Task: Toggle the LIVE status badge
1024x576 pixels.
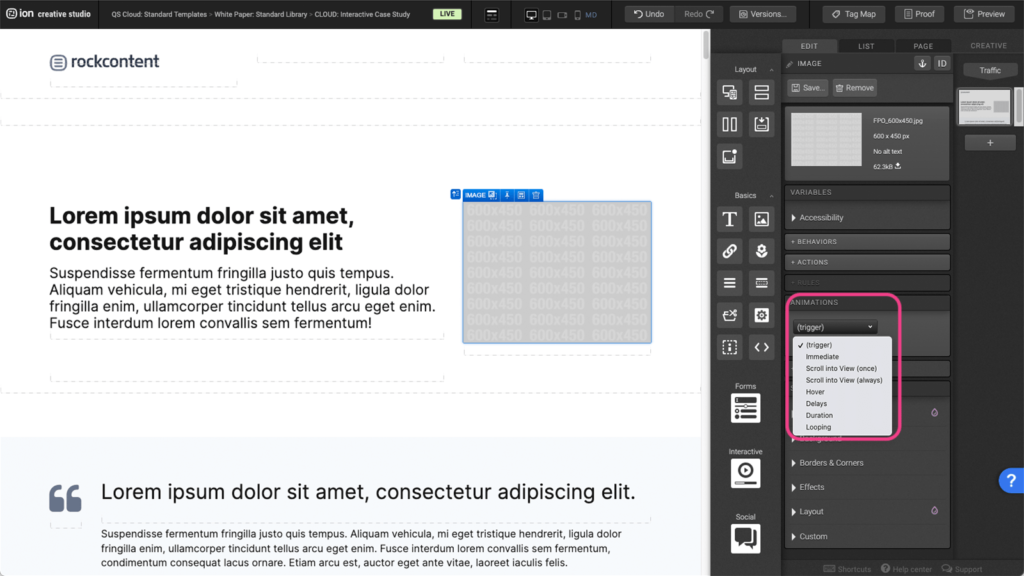Action: click(x=447, y=15)
